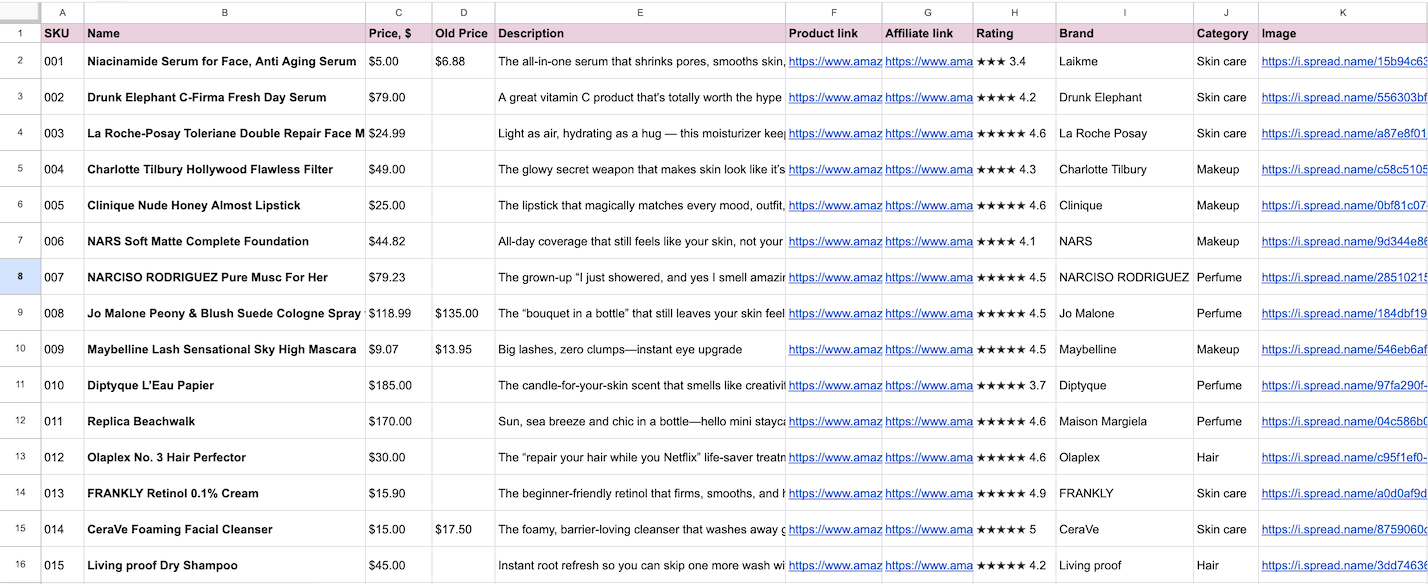This screenshot has height=584, width=1428.
Task: Select the $5.00 price cell
Action: 399,61
